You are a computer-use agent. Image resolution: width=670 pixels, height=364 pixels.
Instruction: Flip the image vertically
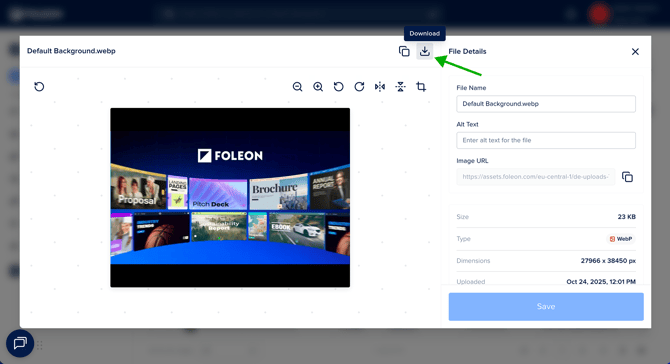[x=400, y=87]
